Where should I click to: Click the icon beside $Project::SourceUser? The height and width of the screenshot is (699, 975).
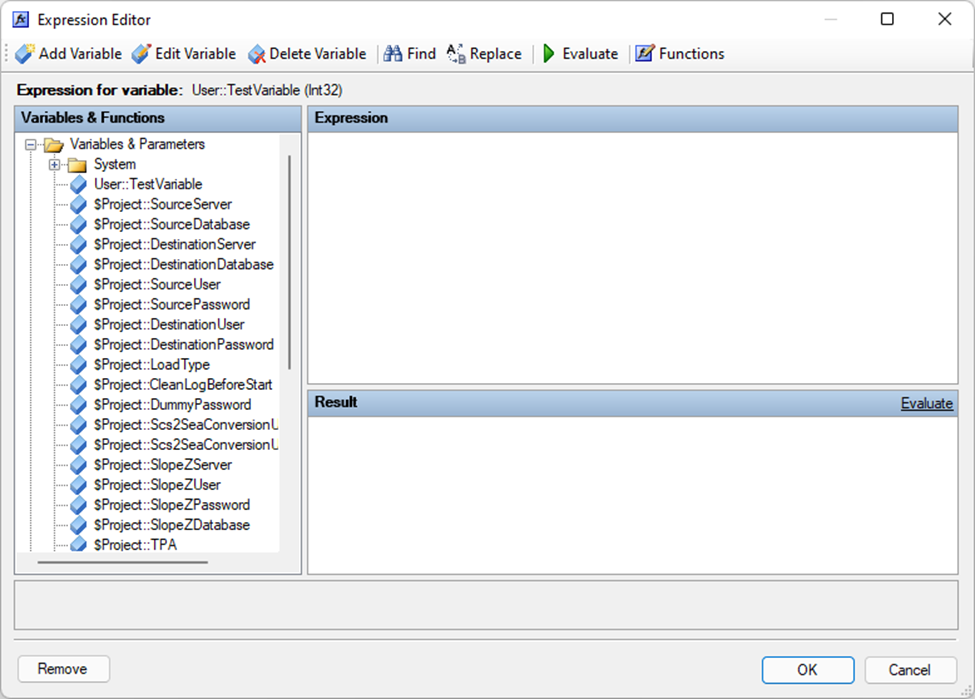[x=78, y=284]
